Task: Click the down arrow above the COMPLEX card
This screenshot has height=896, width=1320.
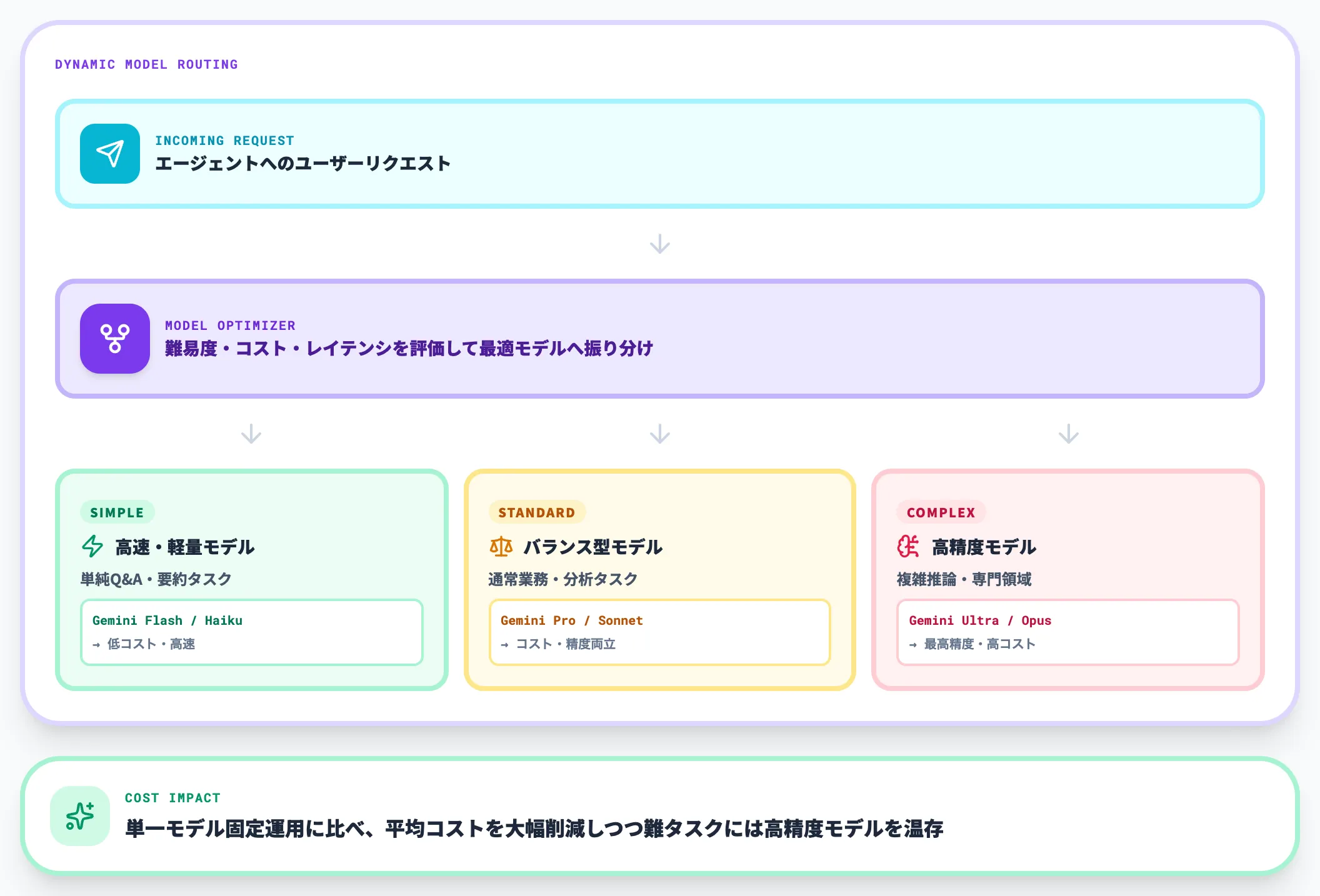Action: [1068, 434]
